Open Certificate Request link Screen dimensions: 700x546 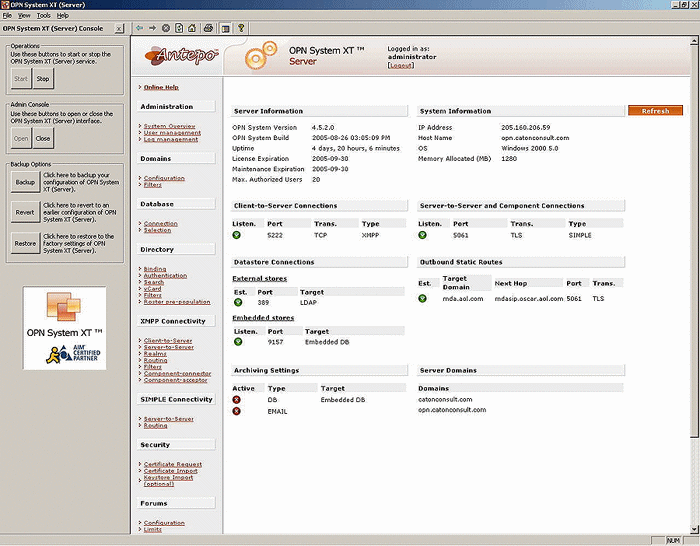coord(173,464)
